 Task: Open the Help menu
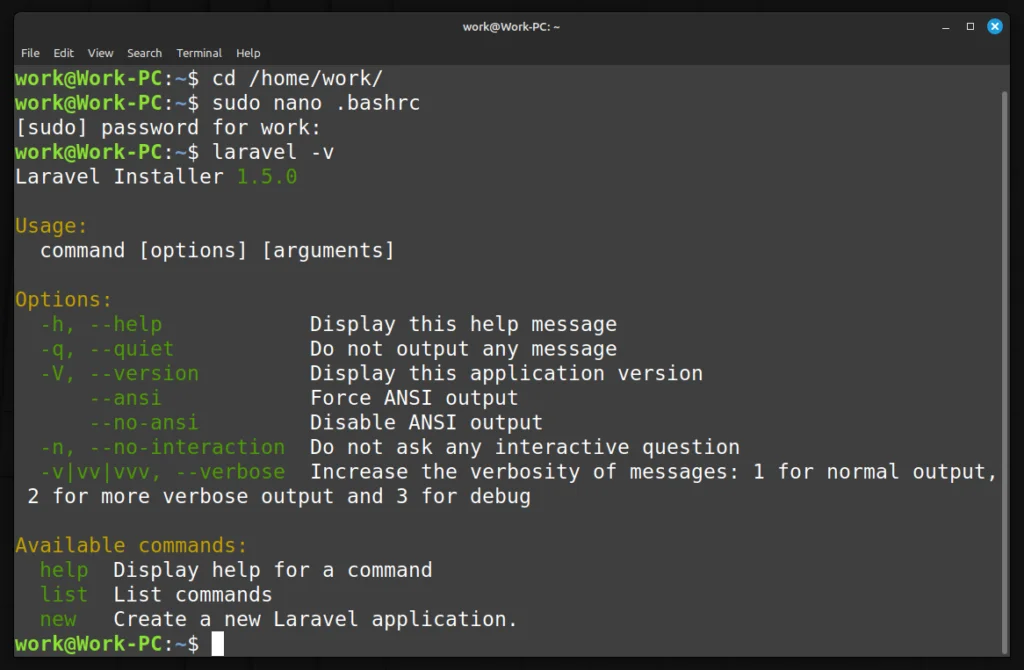tap(248, 53)
